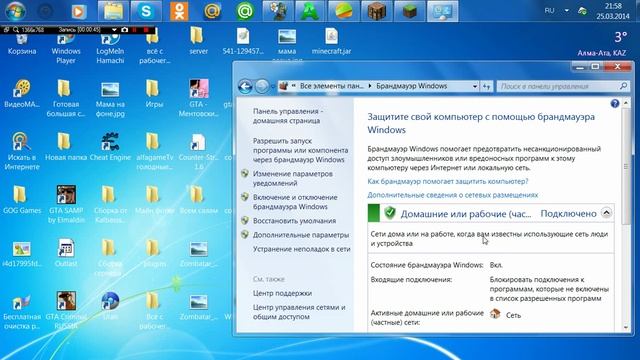Select Искать в Интернете shortcut
The height and width of the screenshot is (360, 640).
tap(22, 151)
